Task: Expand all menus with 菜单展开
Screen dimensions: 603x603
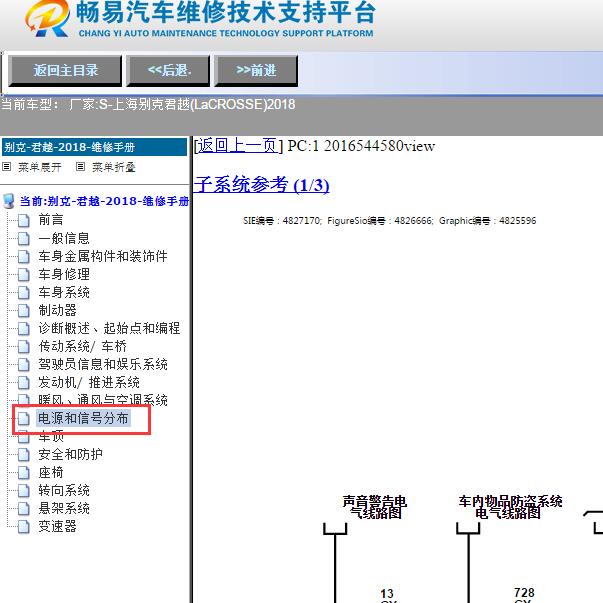Action: [x=40, y=167]
